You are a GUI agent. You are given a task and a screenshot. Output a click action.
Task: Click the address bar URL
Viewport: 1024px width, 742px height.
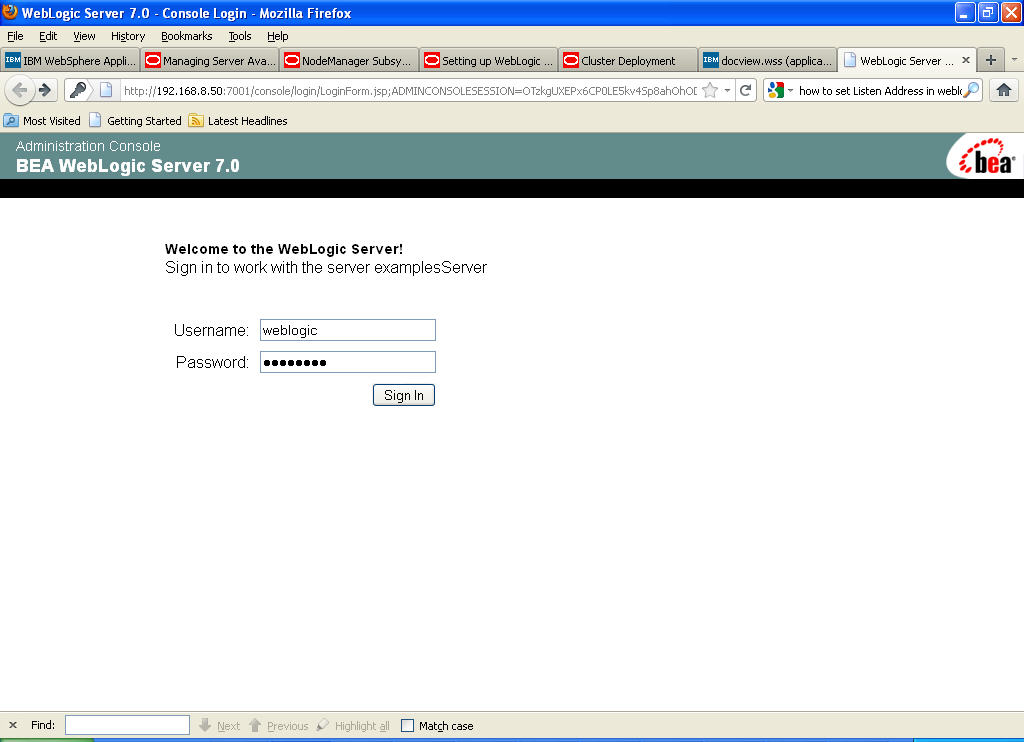(410, 91)
